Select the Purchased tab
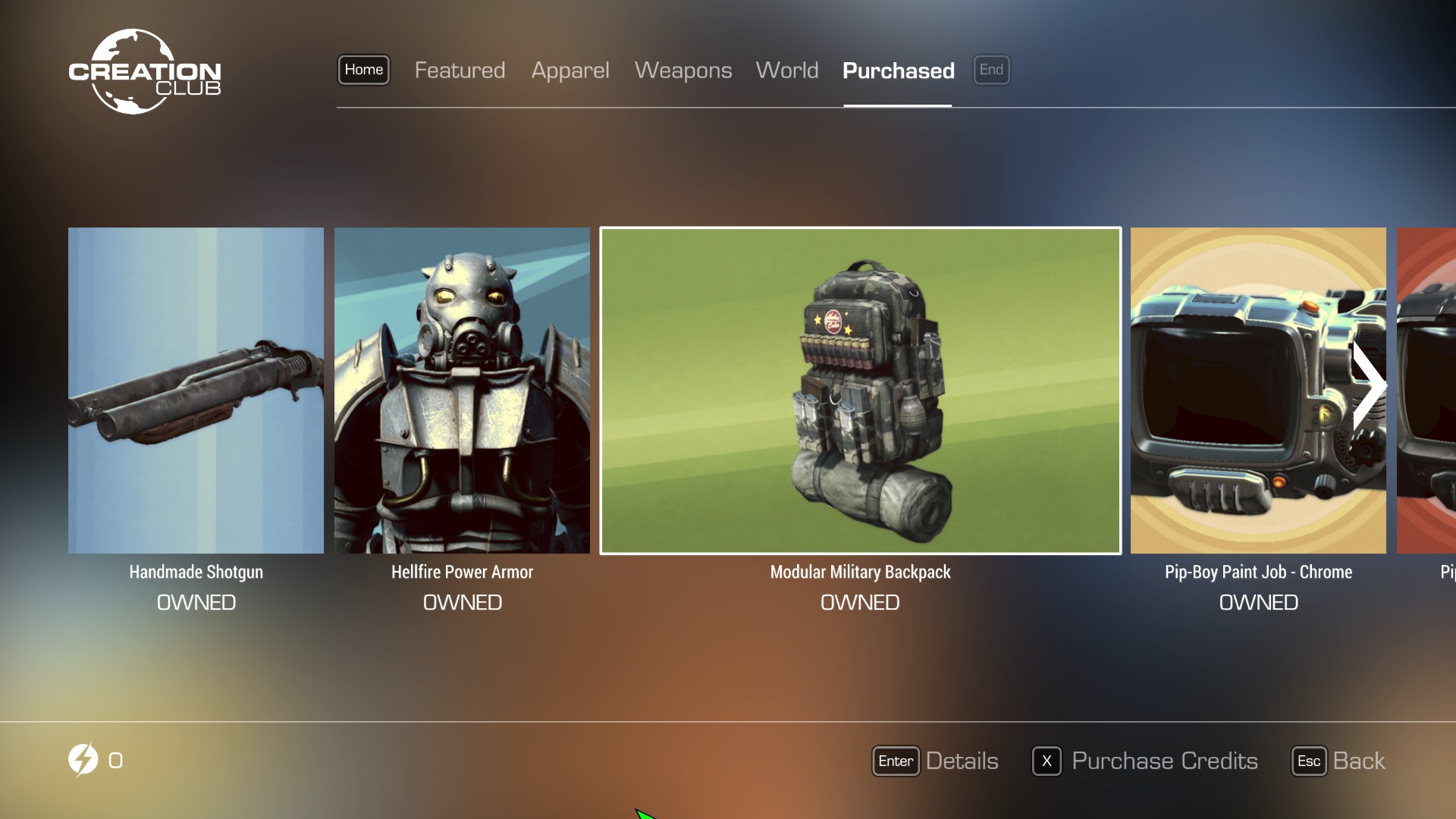 pyautogui.click(x=898, y=71)
